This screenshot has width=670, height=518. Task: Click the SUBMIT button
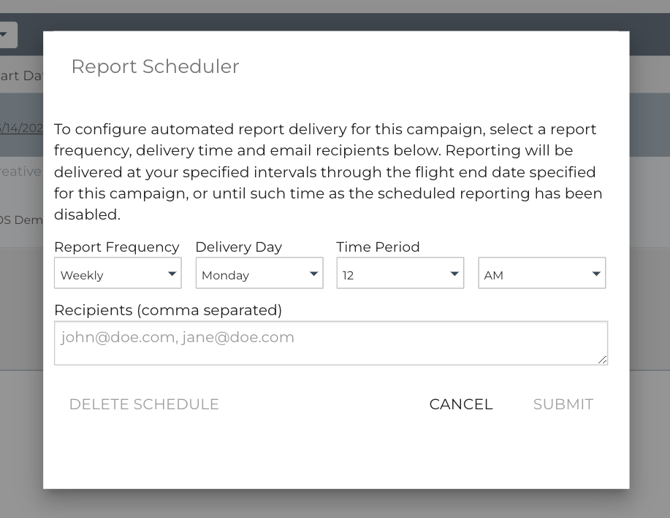pos(563,404)
